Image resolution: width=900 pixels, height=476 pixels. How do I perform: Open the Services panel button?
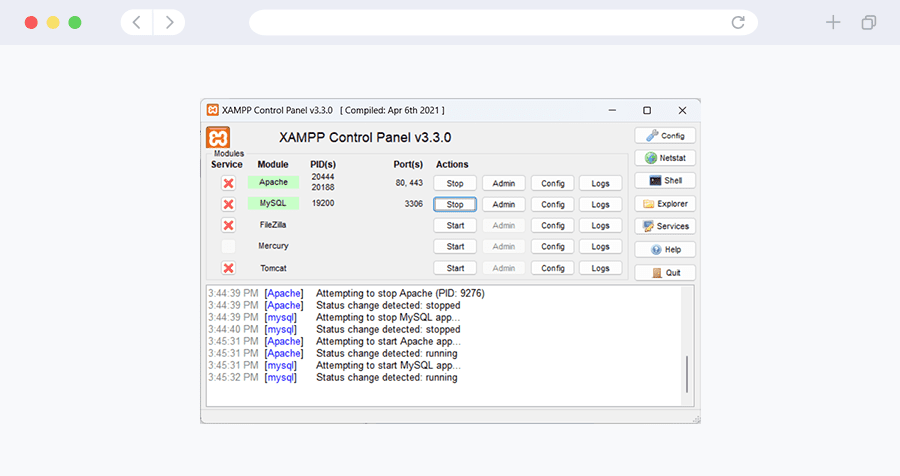[x=665, y=226]
